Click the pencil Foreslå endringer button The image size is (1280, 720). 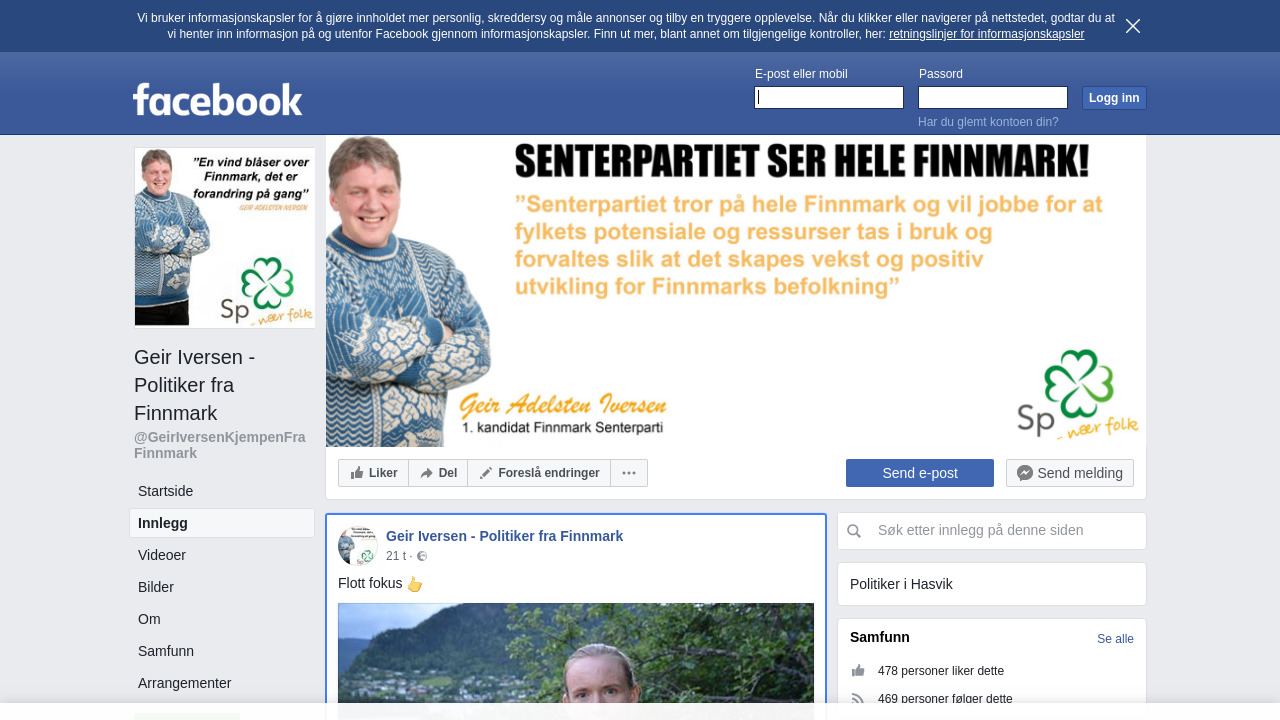pyautogui.click(x=539, y=473)
